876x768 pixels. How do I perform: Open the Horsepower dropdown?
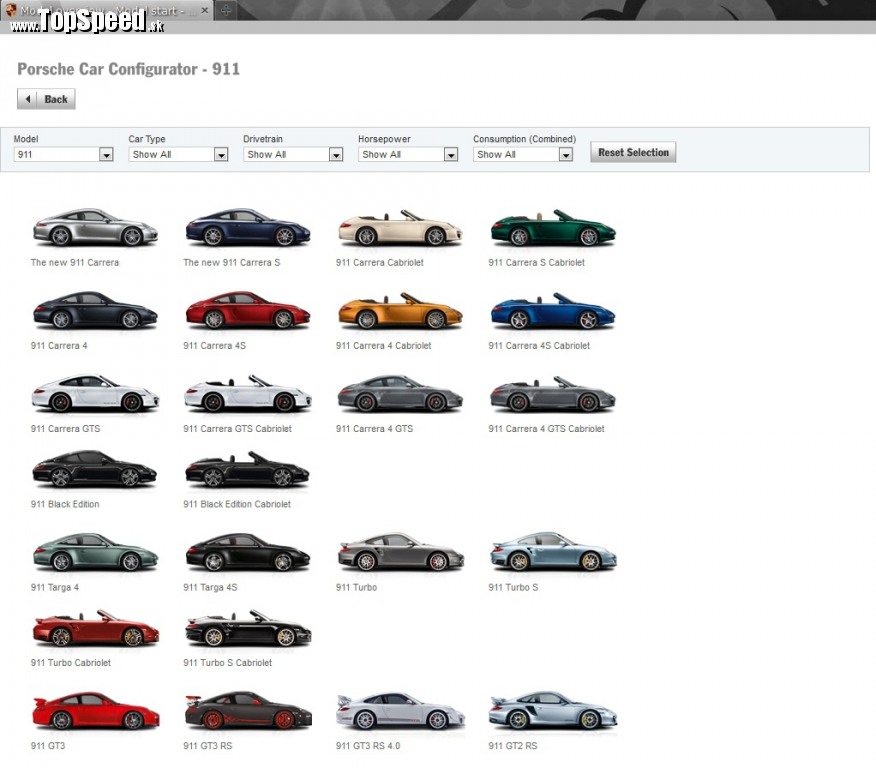[408, 154]
